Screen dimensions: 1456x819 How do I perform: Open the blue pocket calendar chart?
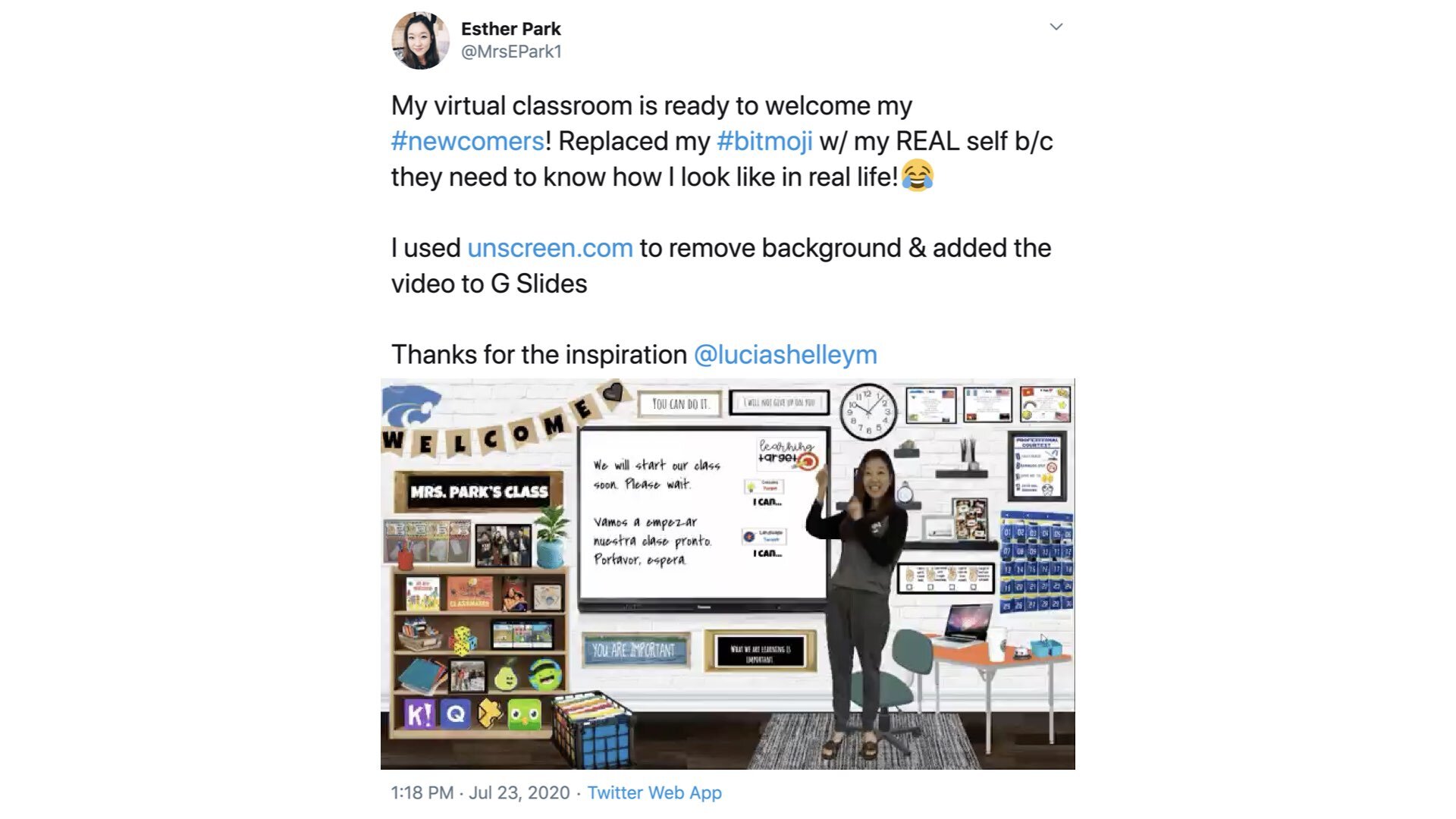pos(1037,563)
